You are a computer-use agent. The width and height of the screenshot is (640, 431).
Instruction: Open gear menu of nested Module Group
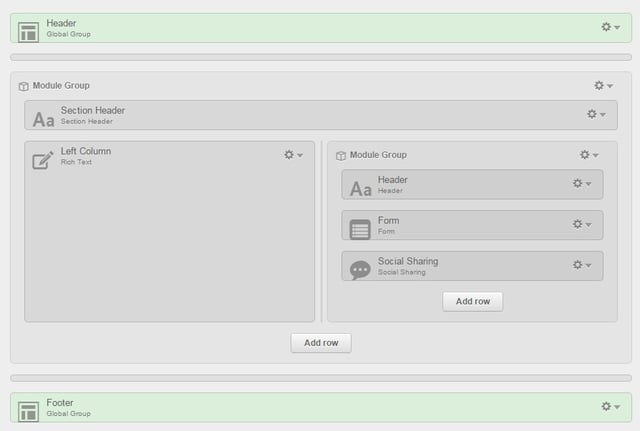(x=589, y=155)
